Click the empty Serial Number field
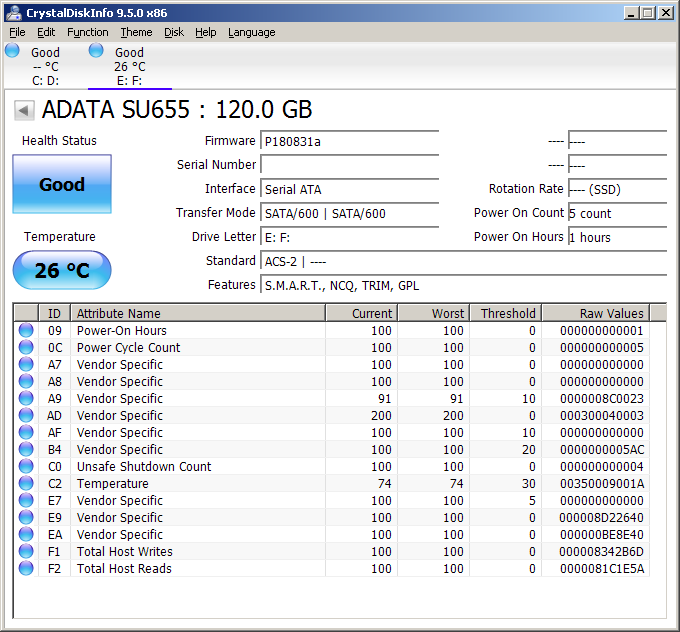 point(350,165)
